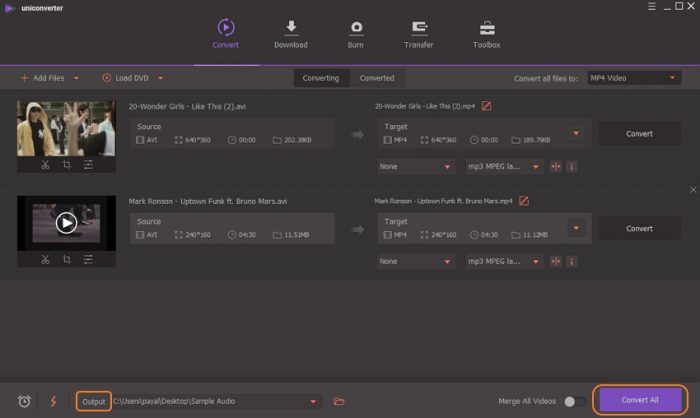Remove the Uptown Funk file from list
The height and width of the screenshot is (418, 700).
click(x=693, y=190)
